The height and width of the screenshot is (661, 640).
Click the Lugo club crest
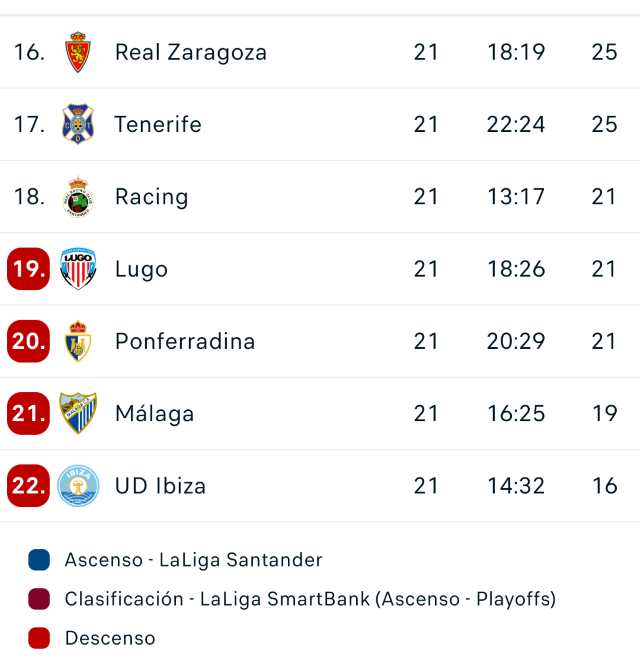78,269
